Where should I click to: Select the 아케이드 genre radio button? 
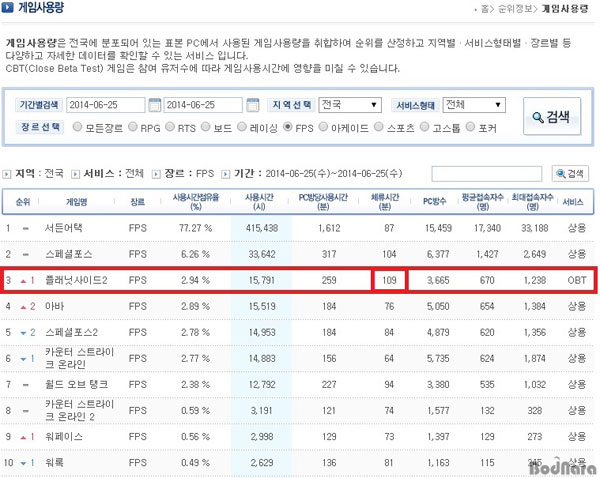coord(323,127)
